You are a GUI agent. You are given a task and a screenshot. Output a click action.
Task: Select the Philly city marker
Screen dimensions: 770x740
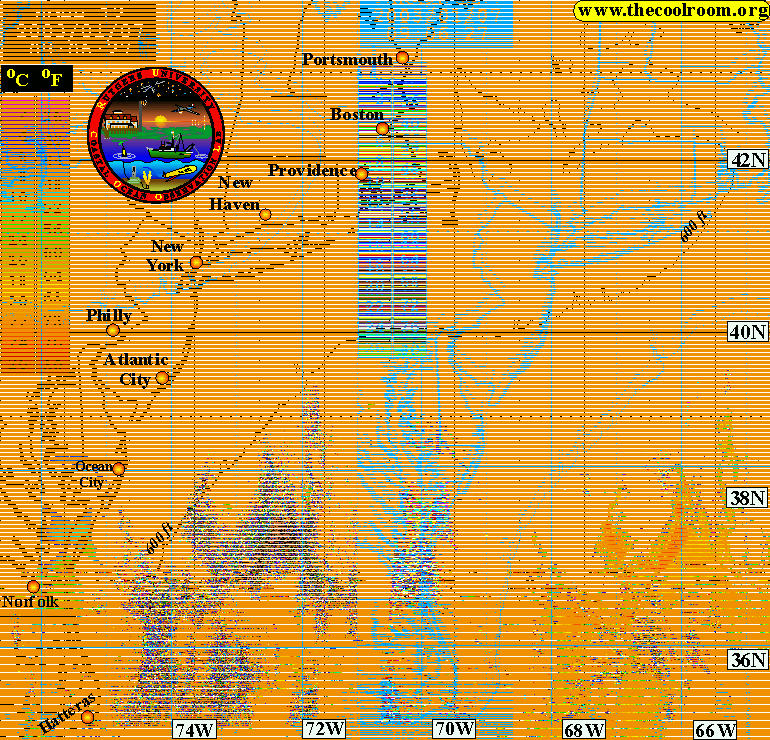[113, 330]
